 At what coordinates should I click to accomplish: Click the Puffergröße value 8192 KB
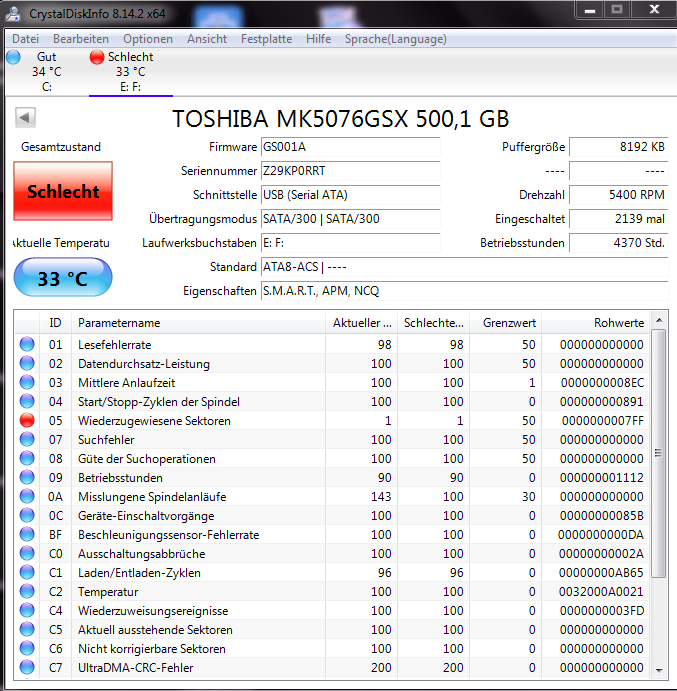[619, 147]
